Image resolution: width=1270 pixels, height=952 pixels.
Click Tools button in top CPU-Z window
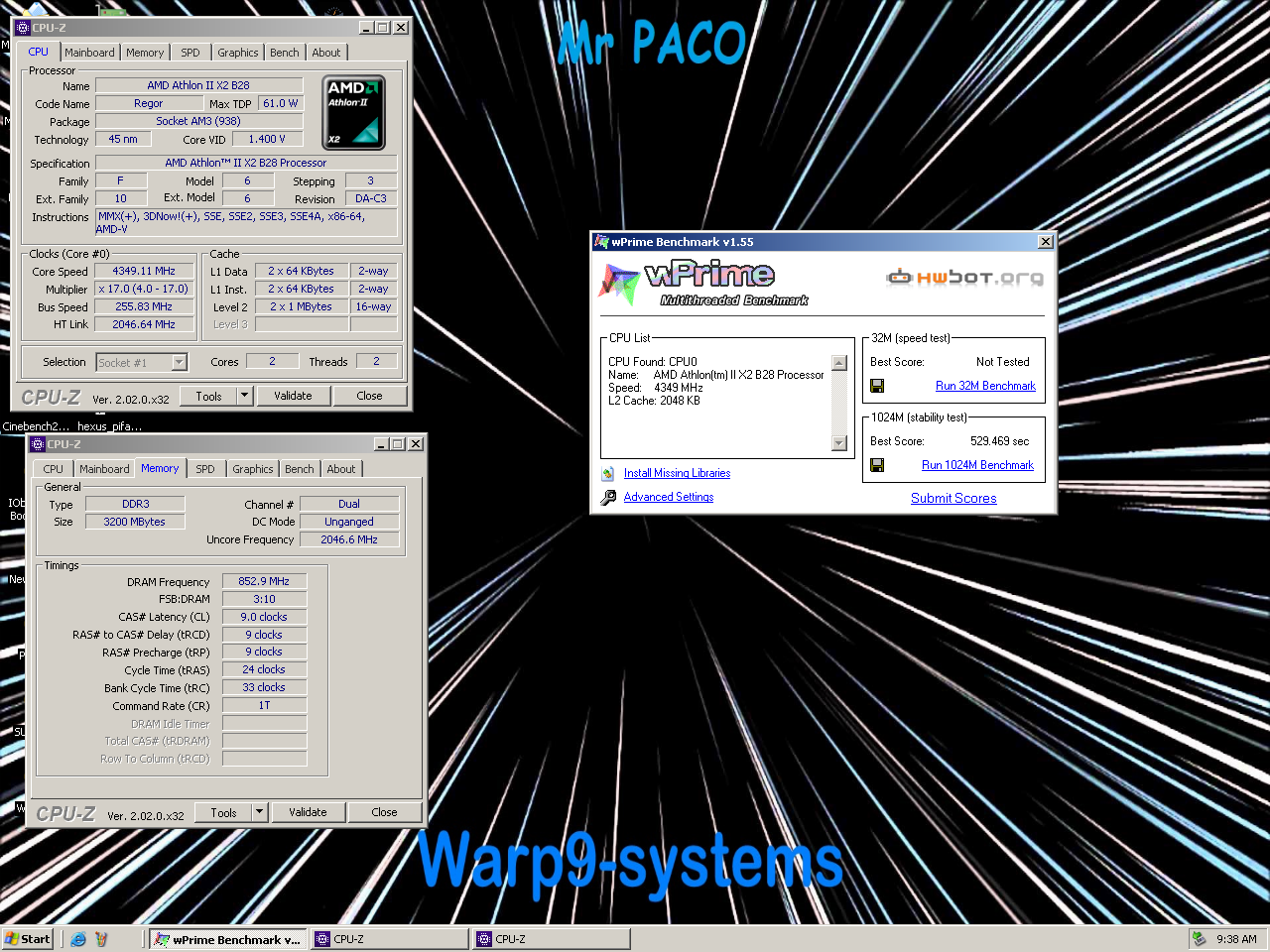tap(208, 396)
